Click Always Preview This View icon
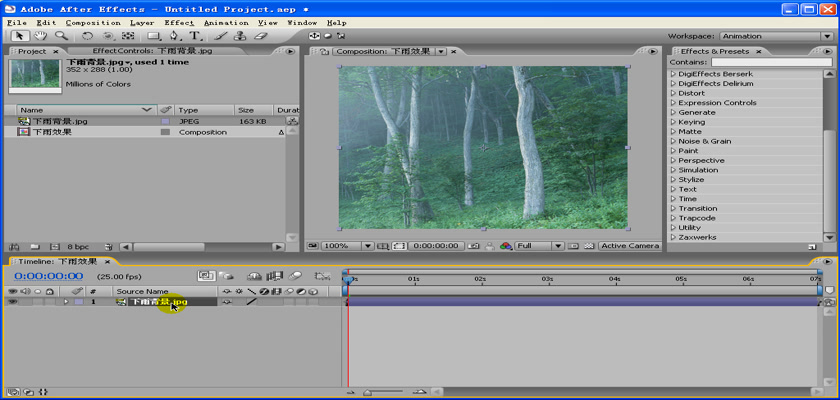 (313, 246)
